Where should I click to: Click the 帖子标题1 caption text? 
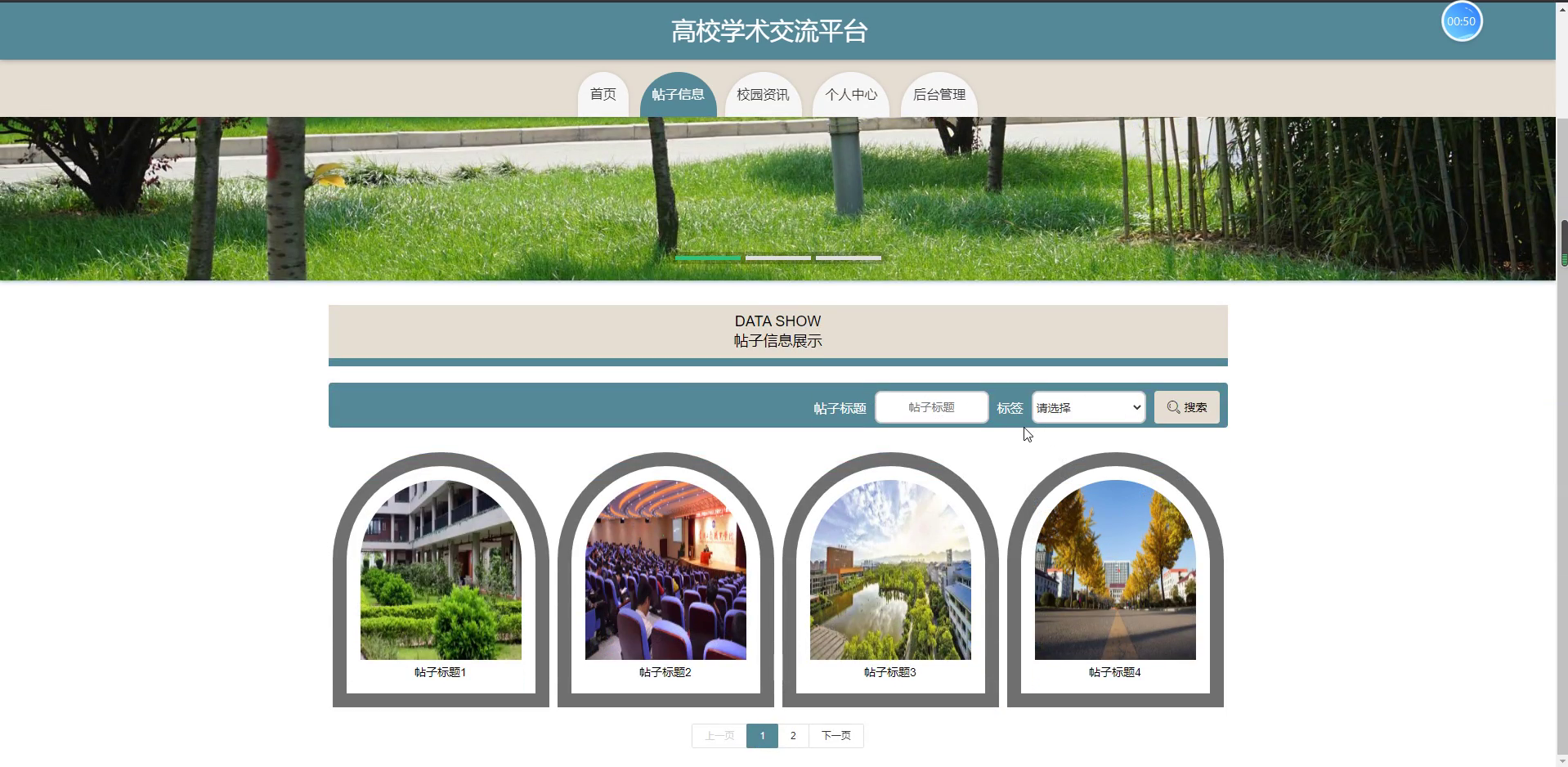pyautogui.click(x=441, y=672)
